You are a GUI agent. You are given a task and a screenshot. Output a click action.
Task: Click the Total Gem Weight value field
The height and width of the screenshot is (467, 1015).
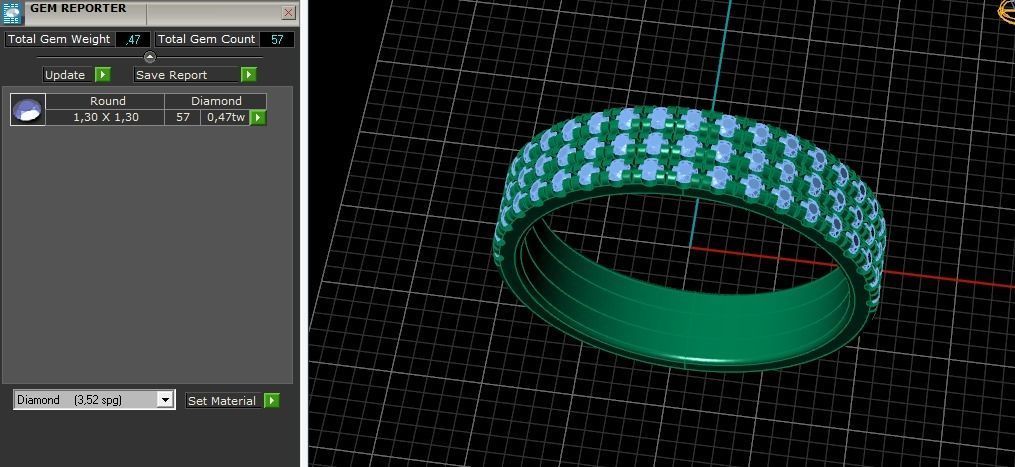click(133, 40)
